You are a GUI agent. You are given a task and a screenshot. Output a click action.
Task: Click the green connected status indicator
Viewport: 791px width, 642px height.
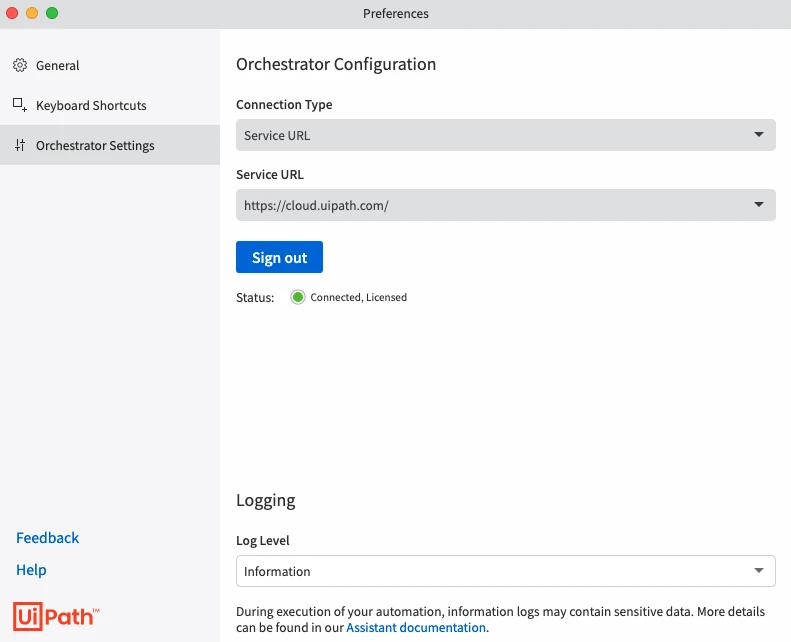point(298,297)
